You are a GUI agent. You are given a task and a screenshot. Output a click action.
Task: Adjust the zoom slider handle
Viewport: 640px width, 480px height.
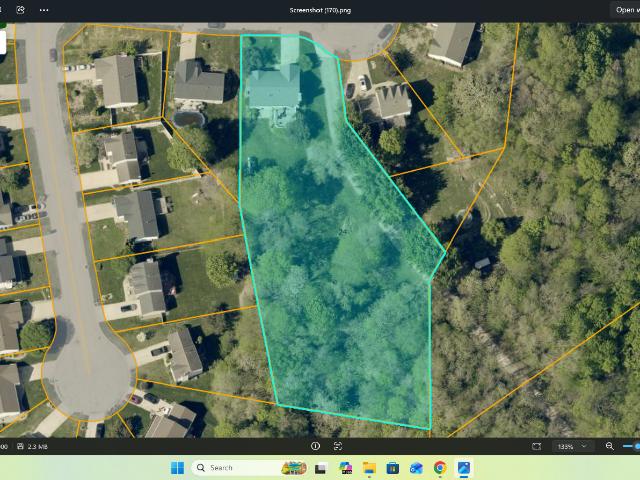point(636,447)
